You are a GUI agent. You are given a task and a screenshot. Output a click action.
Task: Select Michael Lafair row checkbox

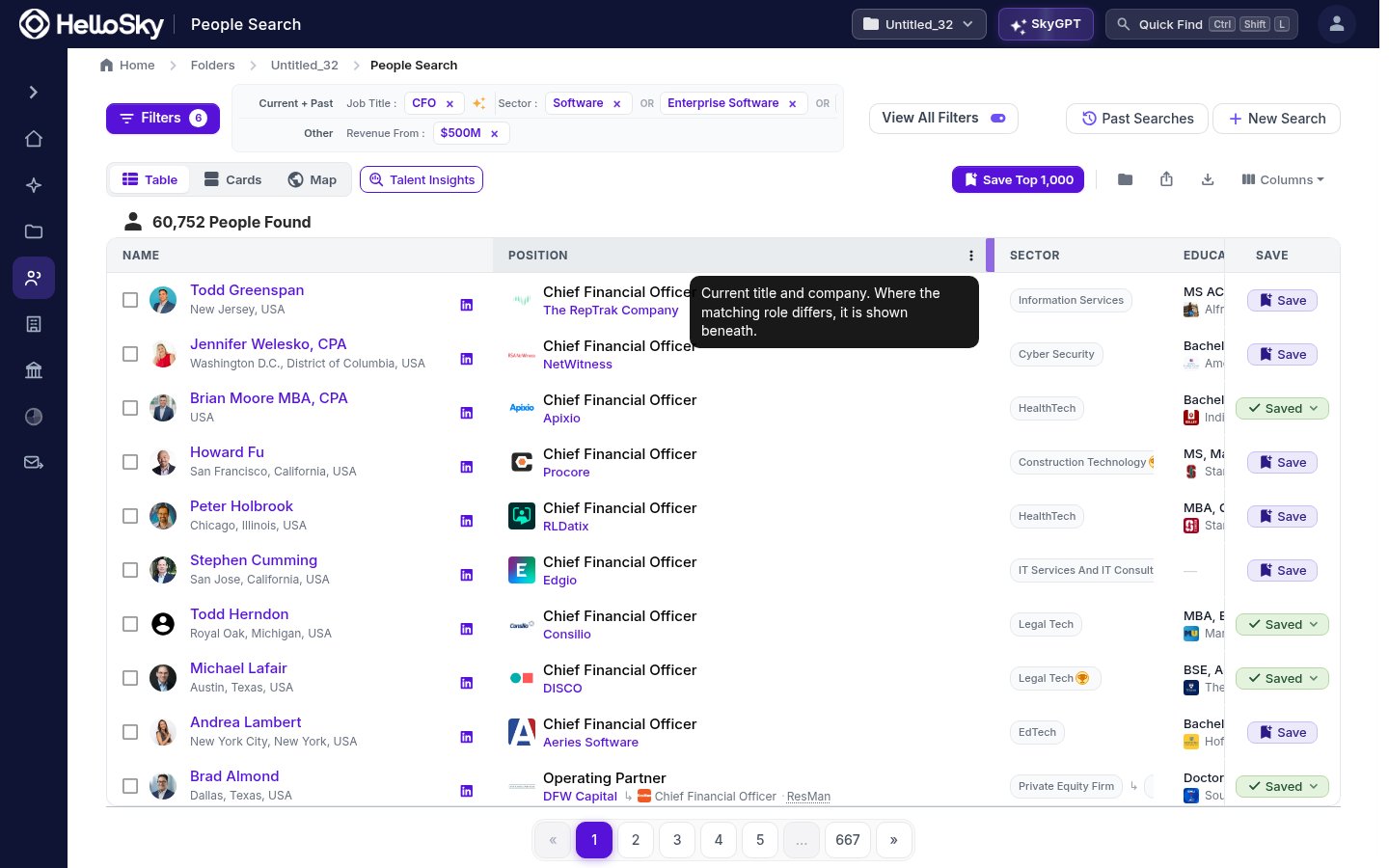(130, 678)
